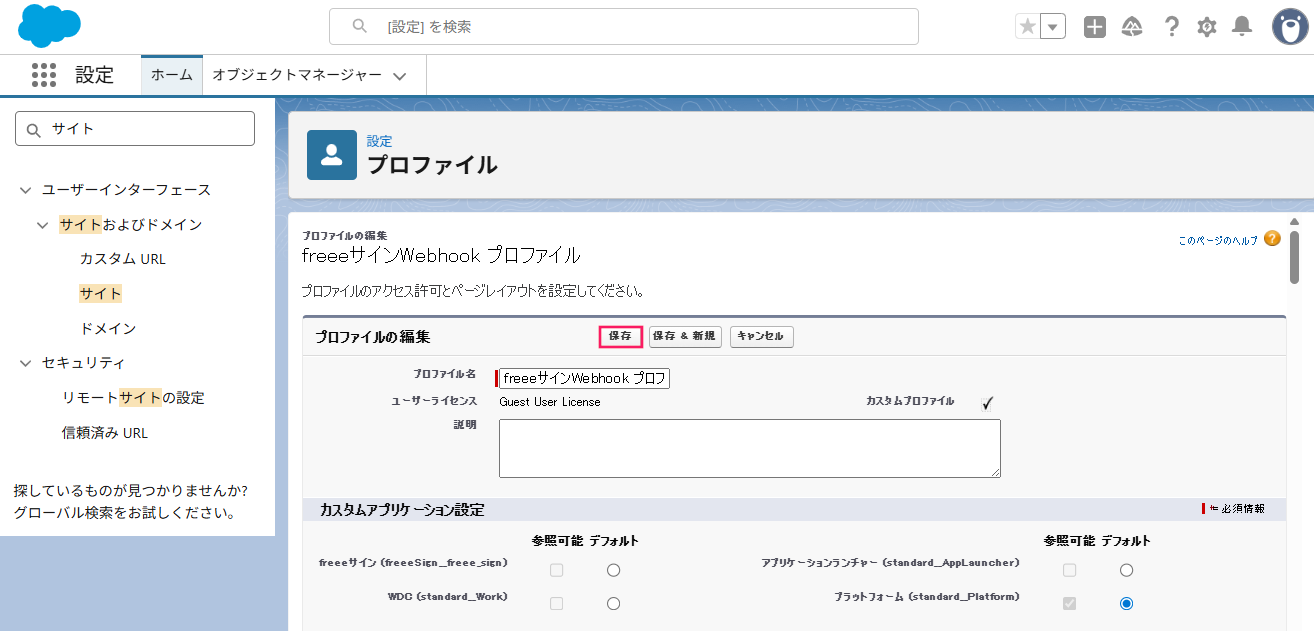1314x631 pixels.
Task: Focus the global setup search box
Action: [x=624, y=27]
